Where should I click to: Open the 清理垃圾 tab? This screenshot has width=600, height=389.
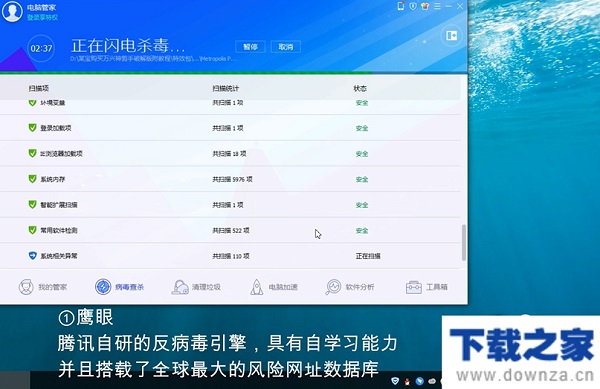point(196,287)
